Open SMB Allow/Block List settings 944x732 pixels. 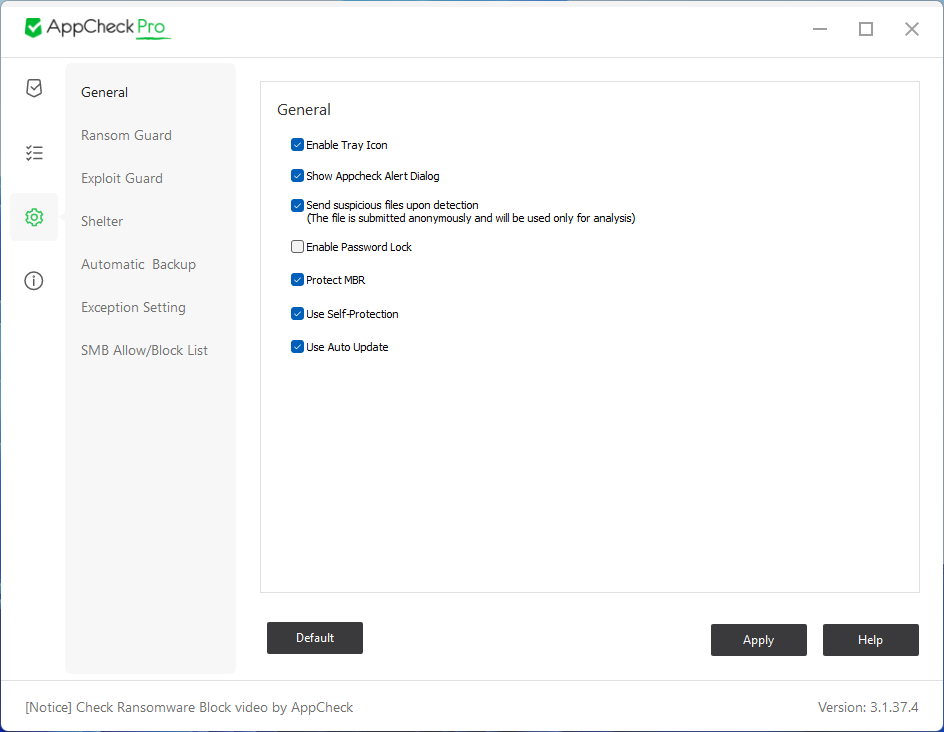pyautogui.click(x=144, y=350)
